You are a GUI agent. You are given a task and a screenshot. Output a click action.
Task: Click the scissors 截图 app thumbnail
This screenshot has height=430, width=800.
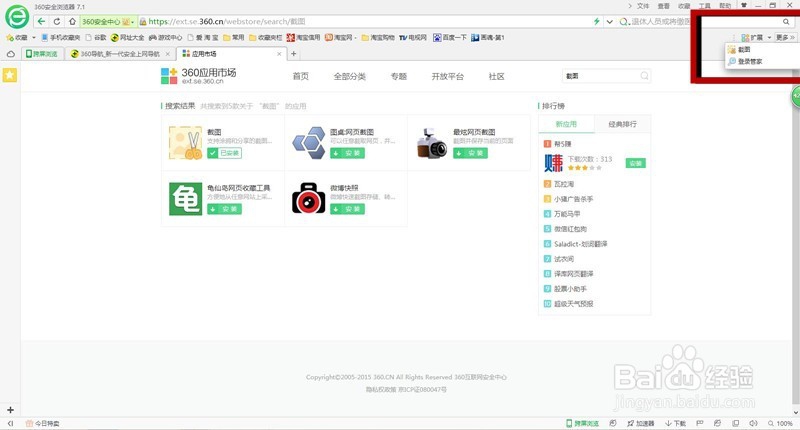pyautogui.click(x=185, y=143)
